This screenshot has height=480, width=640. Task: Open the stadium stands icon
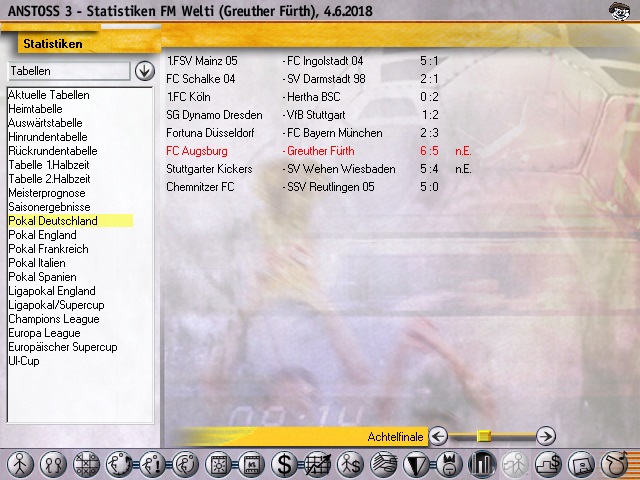(x=384, y=464)
